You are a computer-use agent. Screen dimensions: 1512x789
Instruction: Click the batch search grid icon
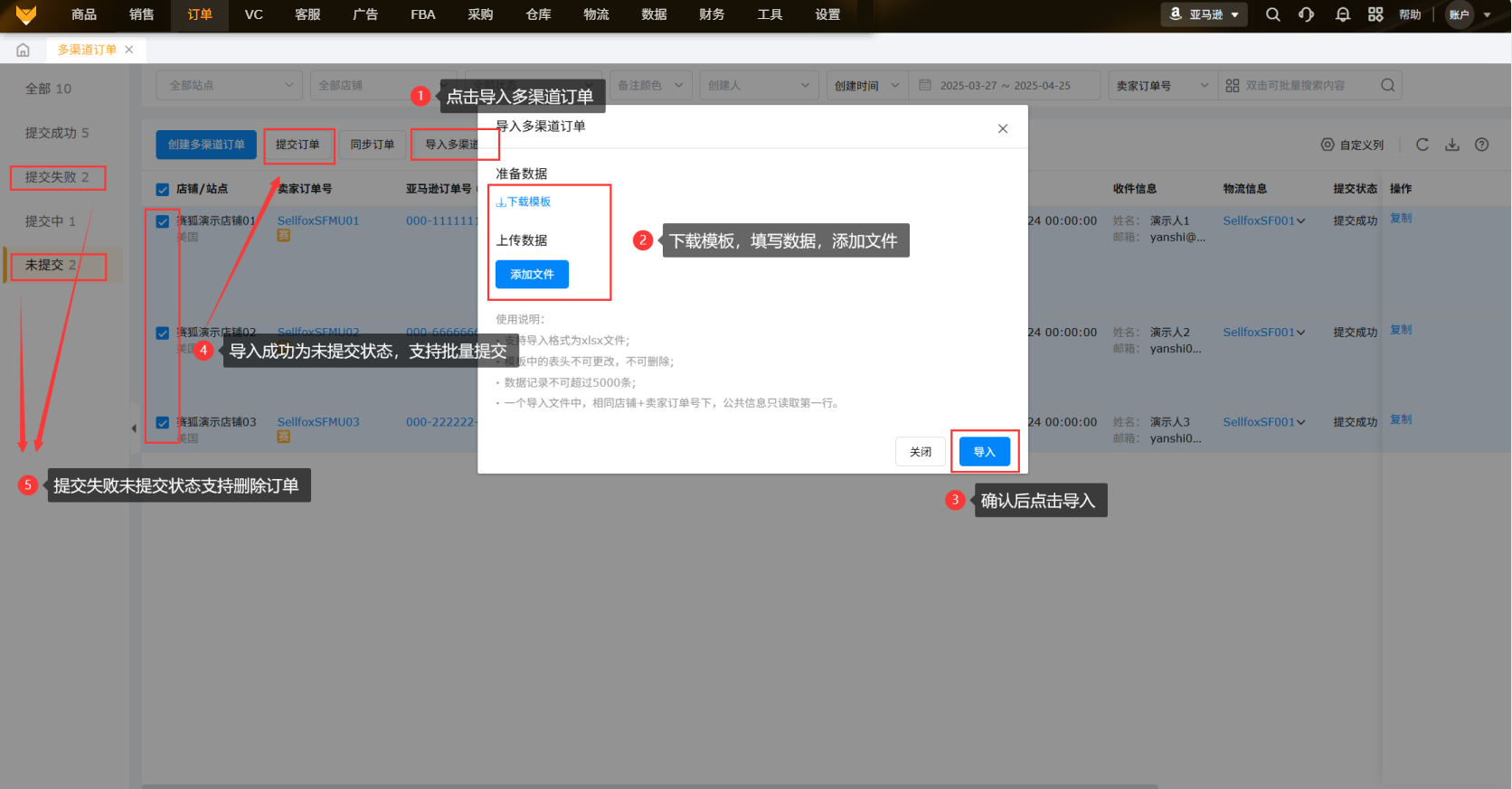click(x=1233, y=85)
